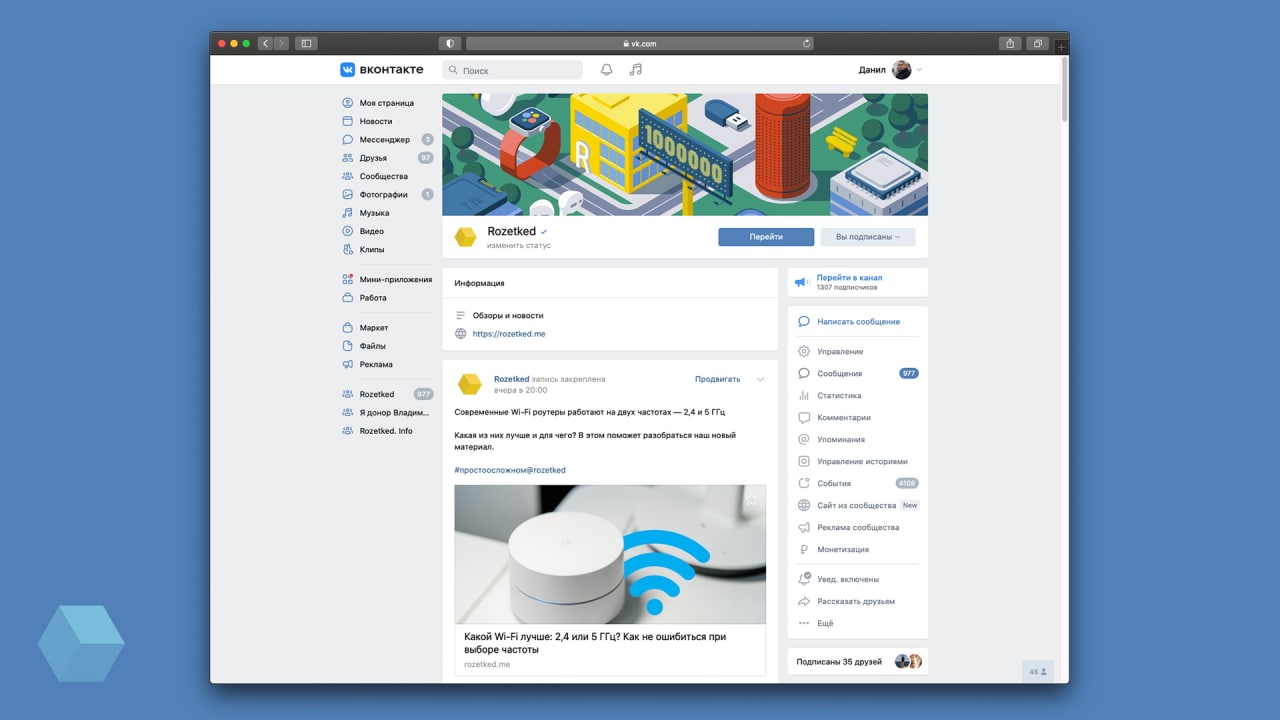Click community cover banner image
This screenshot has height=720, width=1280.
[x=685, y=154]
